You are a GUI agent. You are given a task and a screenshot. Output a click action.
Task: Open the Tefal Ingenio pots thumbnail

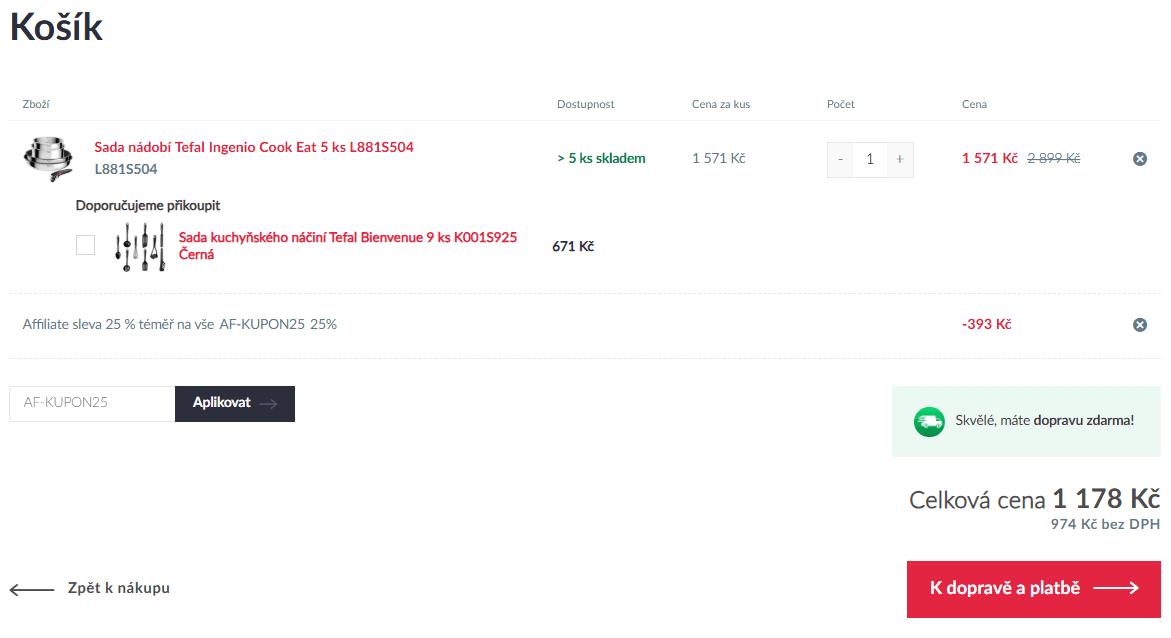tap(49, 158)
